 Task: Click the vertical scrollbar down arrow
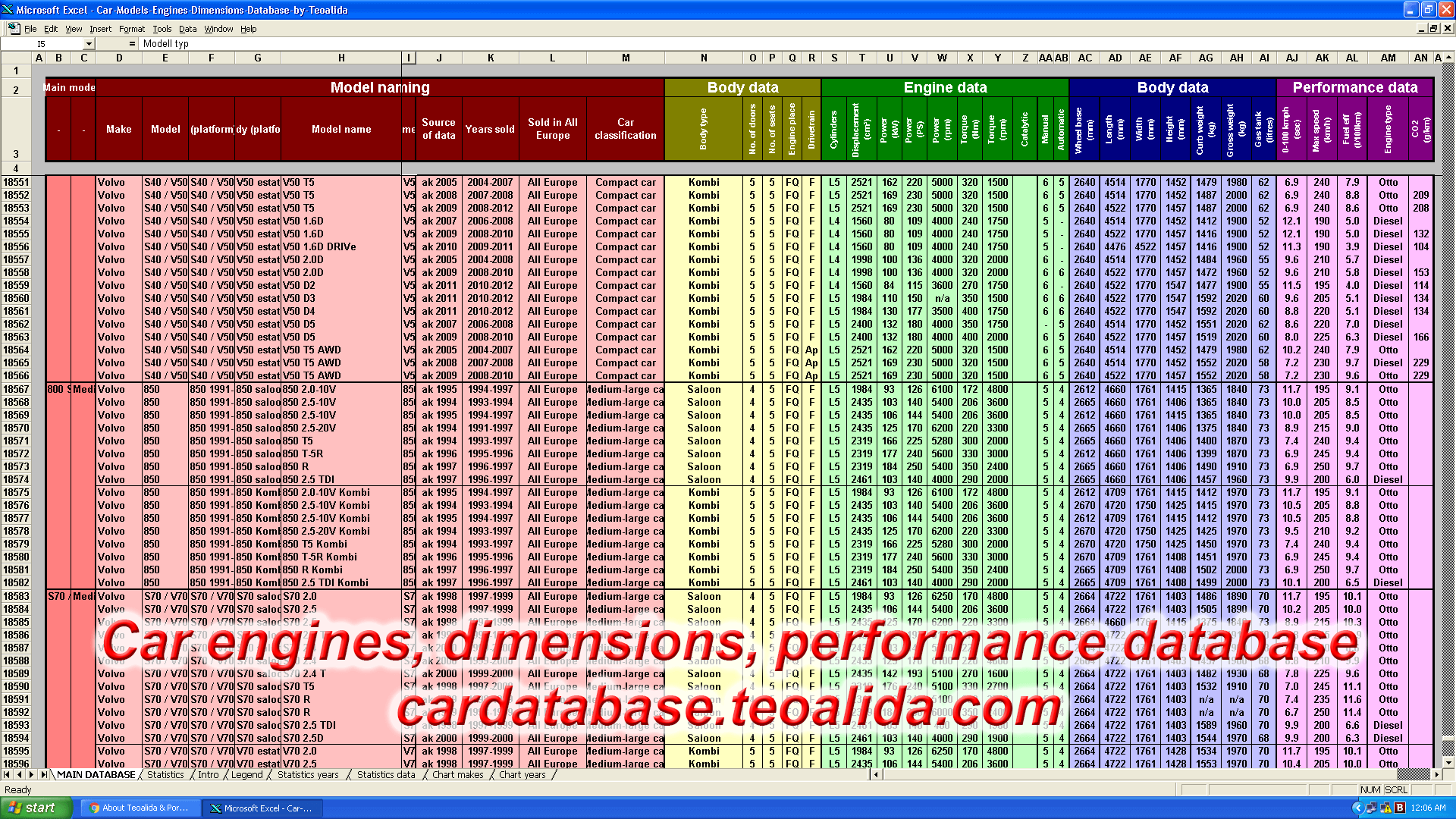(1449, 762)
